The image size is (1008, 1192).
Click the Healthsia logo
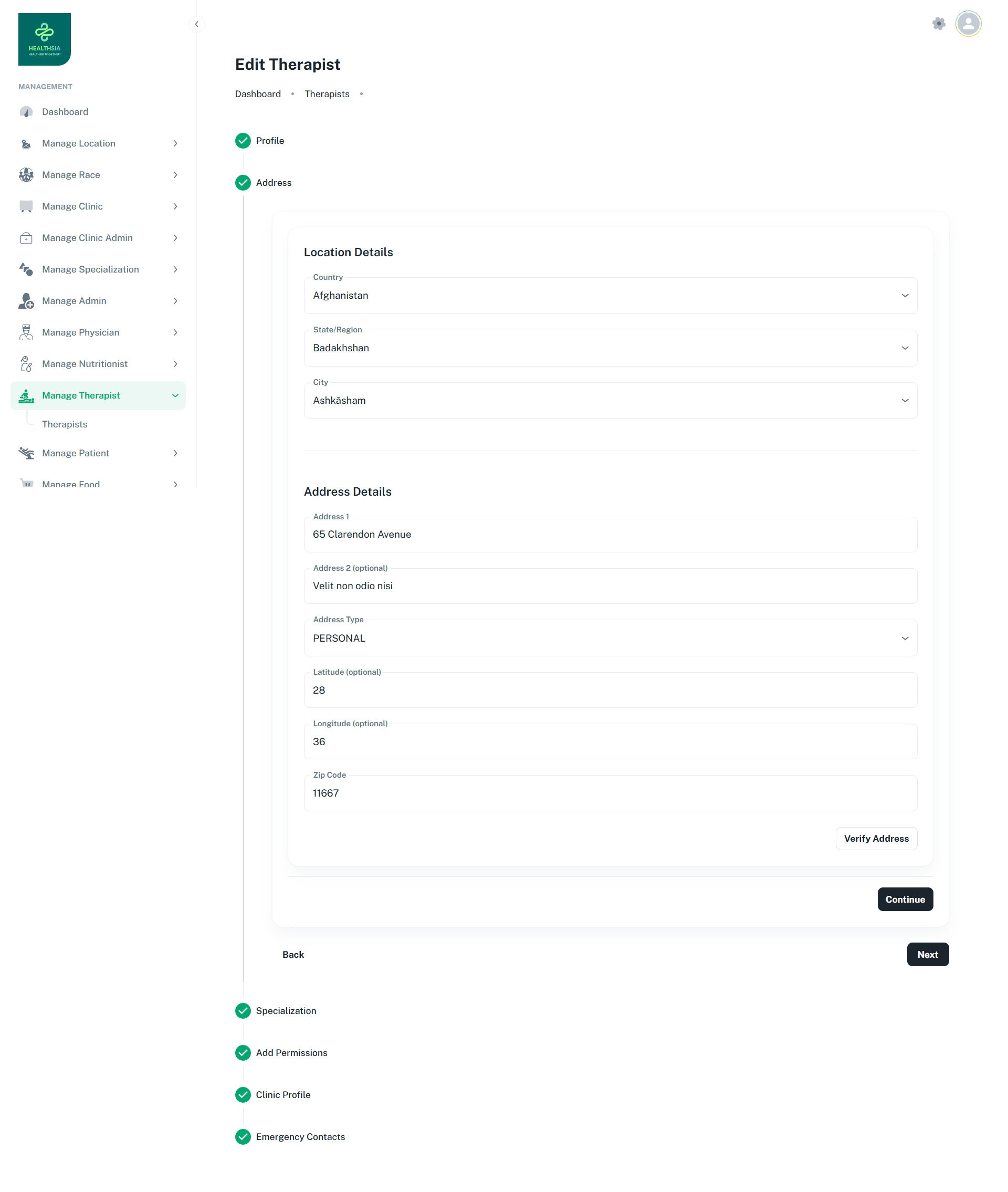[45, 39]
